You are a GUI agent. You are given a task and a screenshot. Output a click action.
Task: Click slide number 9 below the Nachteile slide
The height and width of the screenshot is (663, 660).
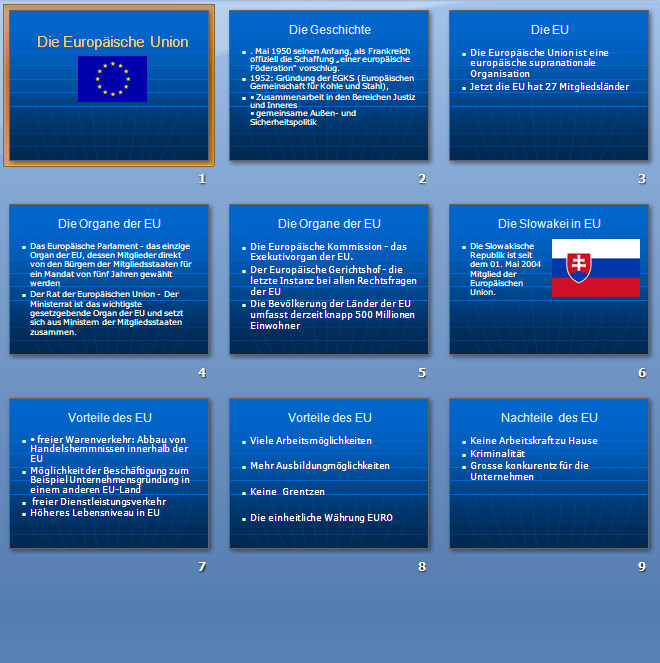[642, 567]
